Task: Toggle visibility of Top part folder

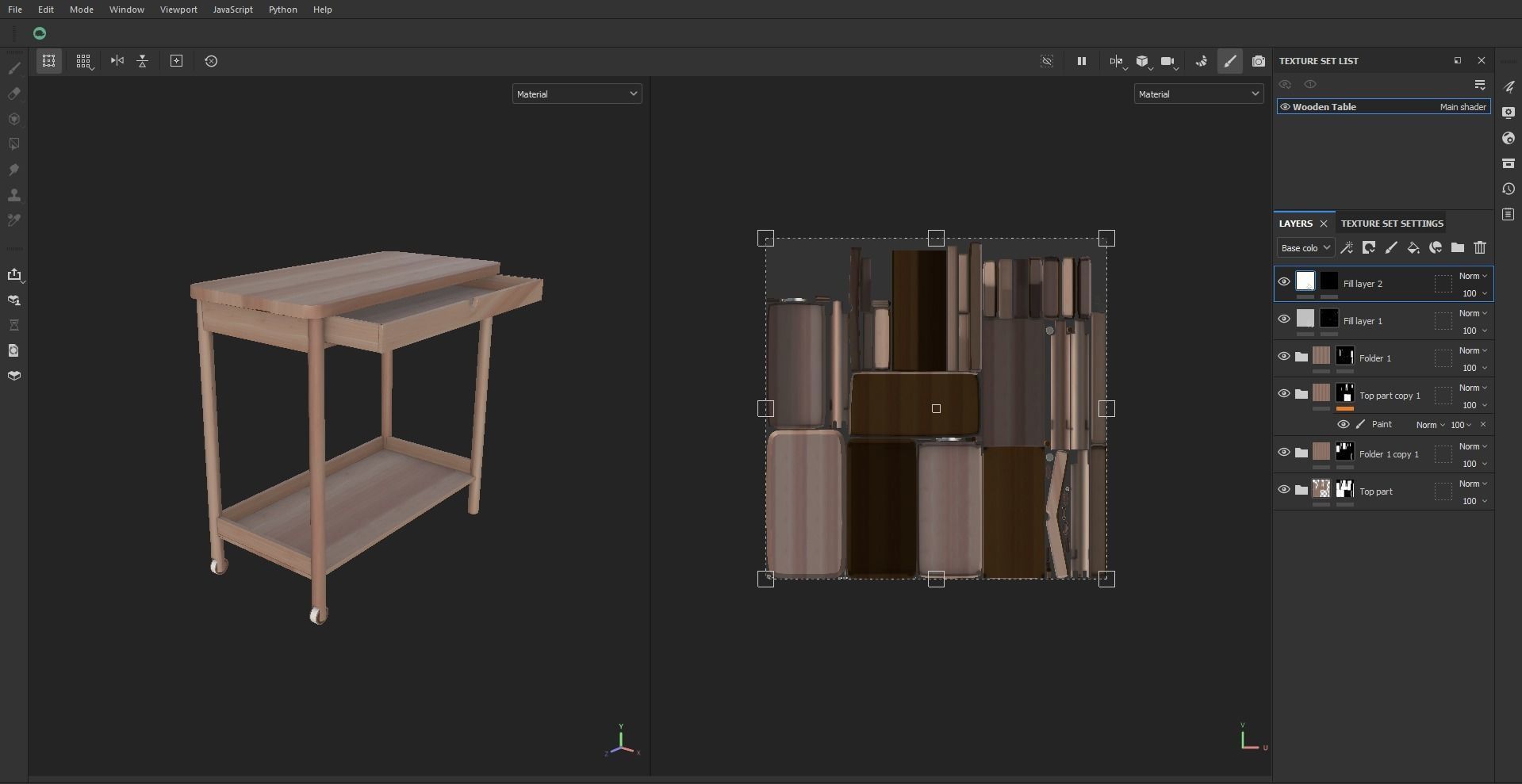Action: [x=1284, y=489]
